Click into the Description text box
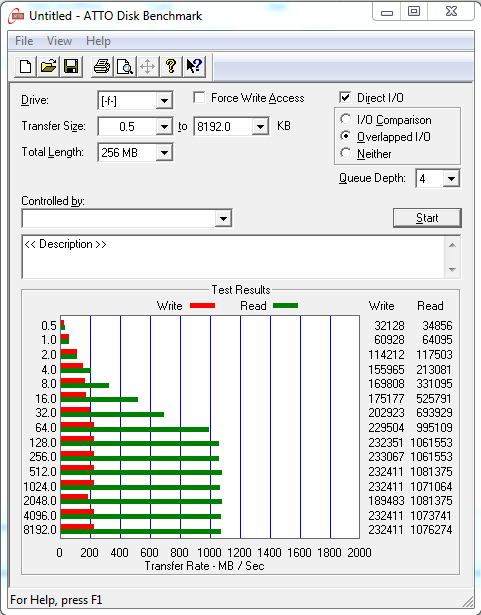481x615 pixels. click(233, 257)
